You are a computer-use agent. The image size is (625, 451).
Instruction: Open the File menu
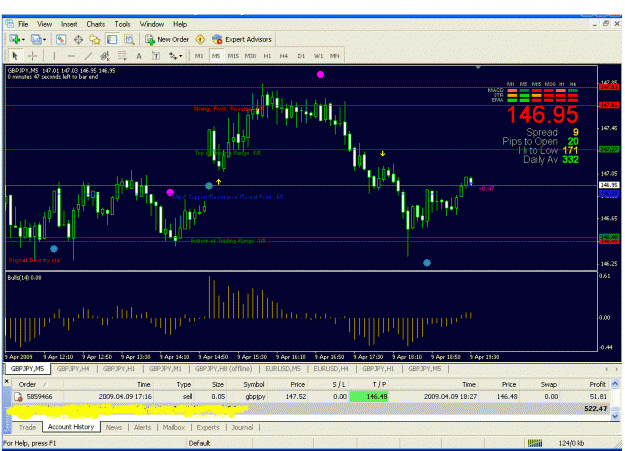click(23, 24)
